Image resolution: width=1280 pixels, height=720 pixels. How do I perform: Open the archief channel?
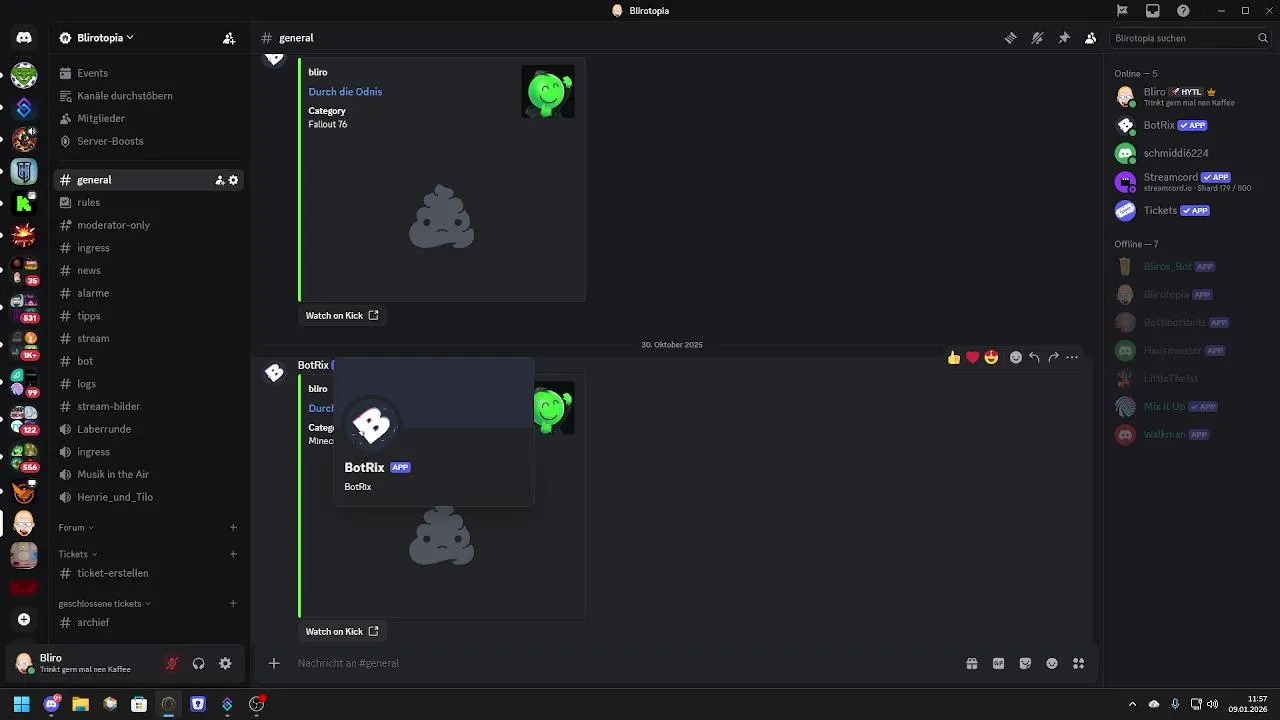149,622
